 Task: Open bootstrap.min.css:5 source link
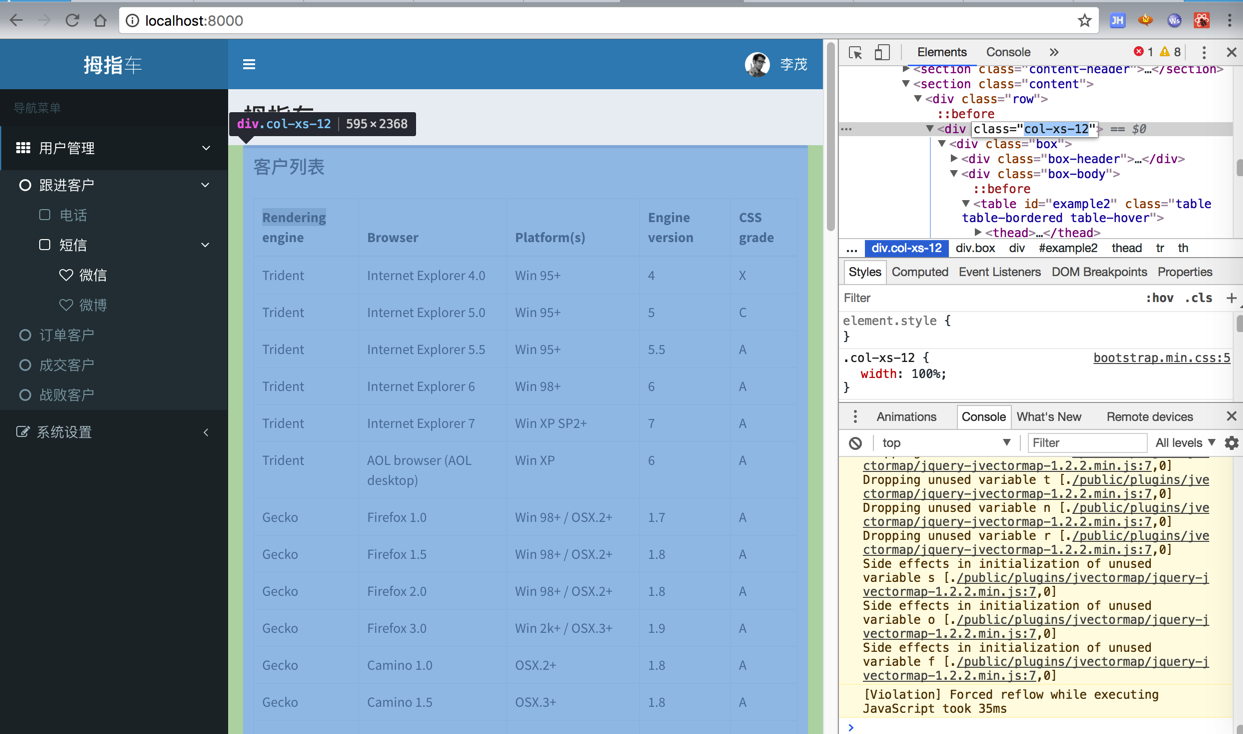click(x=1161, y=358)
